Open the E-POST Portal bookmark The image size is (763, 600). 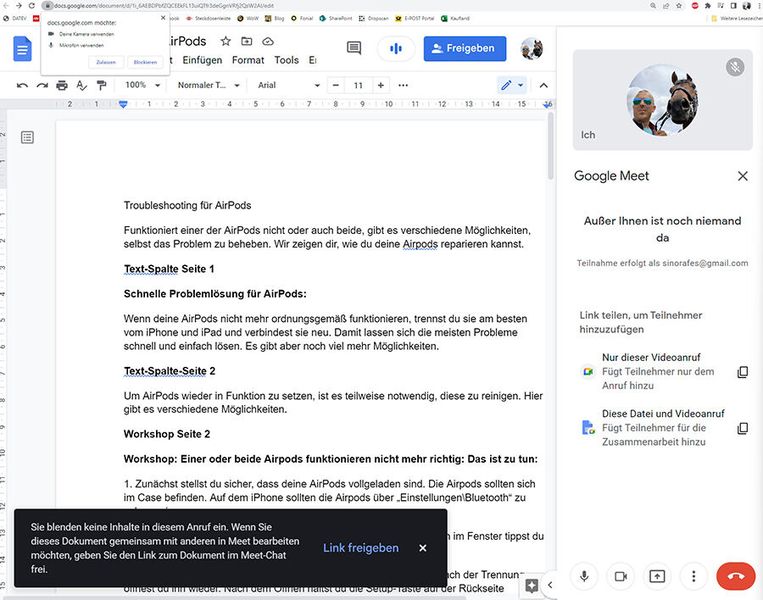(x=415, y=18)
